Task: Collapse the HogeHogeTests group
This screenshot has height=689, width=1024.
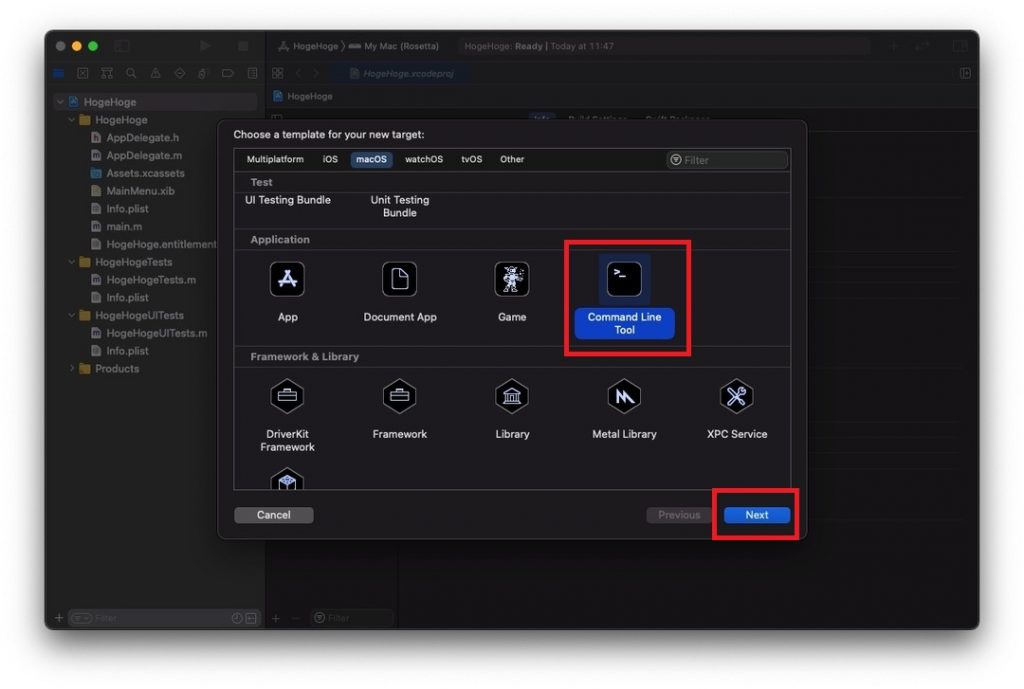Action: click(x=71, y=262)
